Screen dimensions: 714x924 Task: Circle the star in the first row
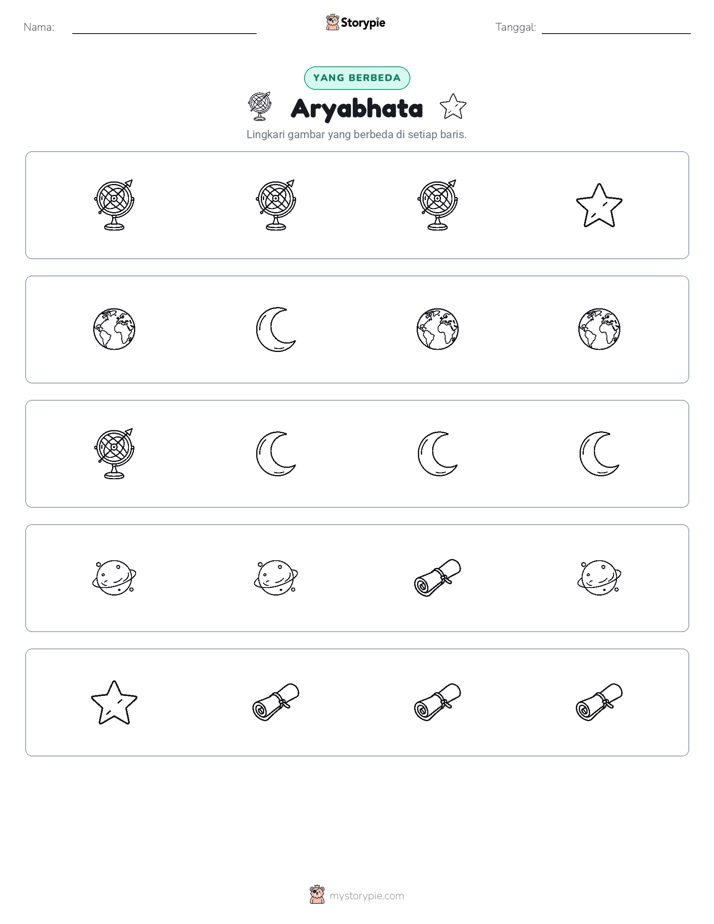point(599,205)
